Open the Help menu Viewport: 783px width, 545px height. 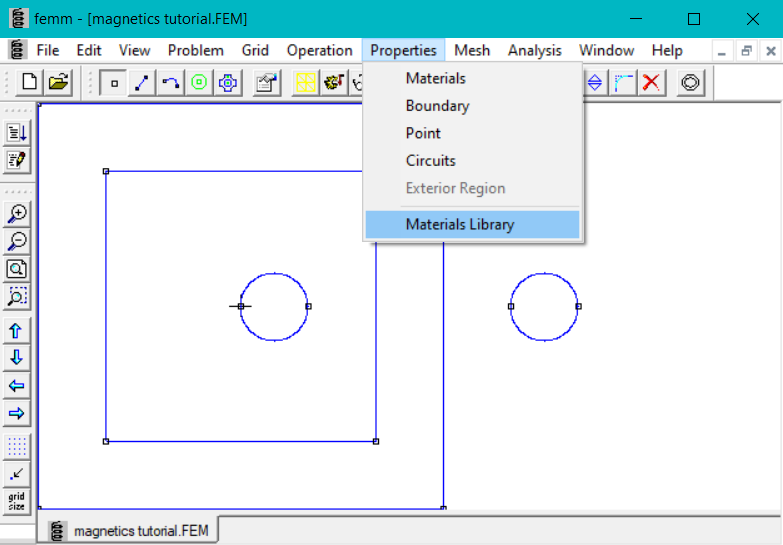(x=667, y=50)
